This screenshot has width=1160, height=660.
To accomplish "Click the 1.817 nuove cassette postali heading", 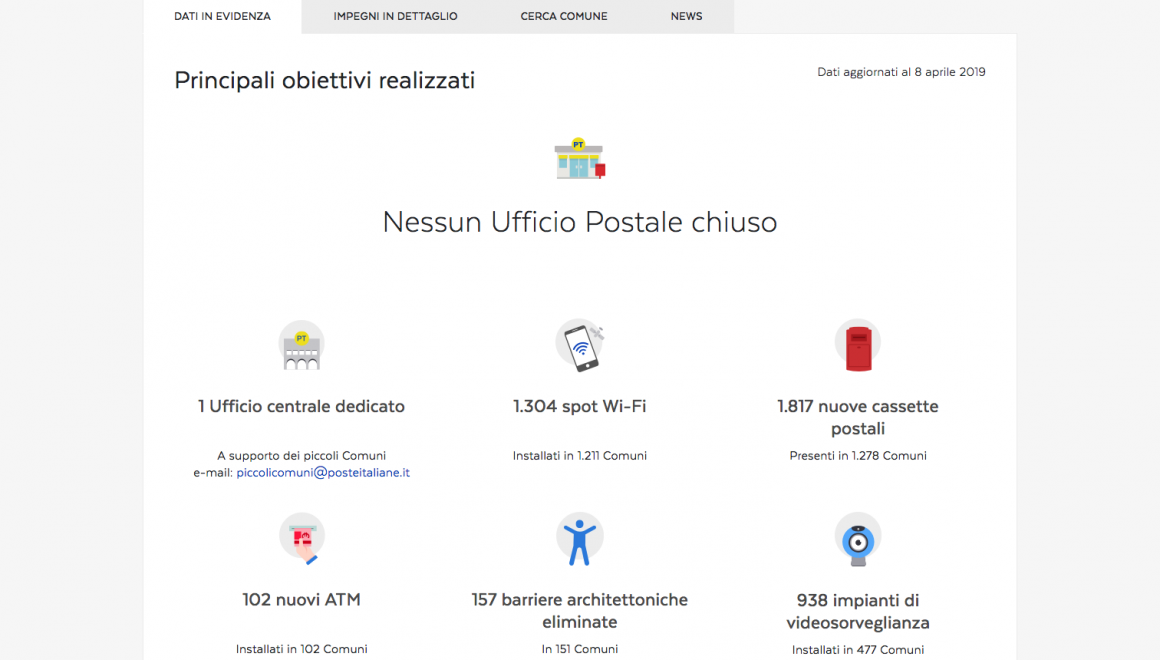I will 858,417.
